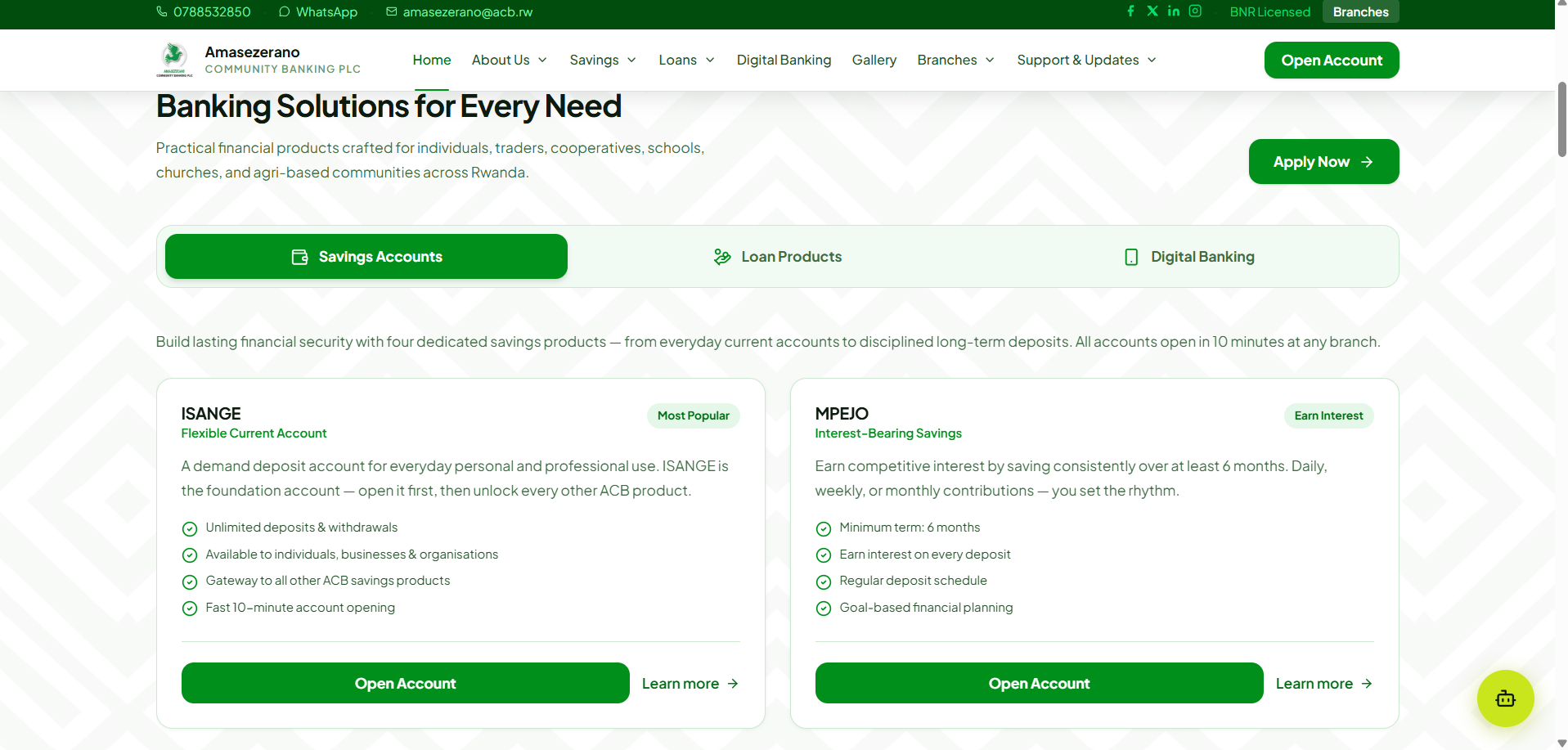Open Branches button in top bar
This screenshot has height=750, width=1568.
coord(1360,11)
